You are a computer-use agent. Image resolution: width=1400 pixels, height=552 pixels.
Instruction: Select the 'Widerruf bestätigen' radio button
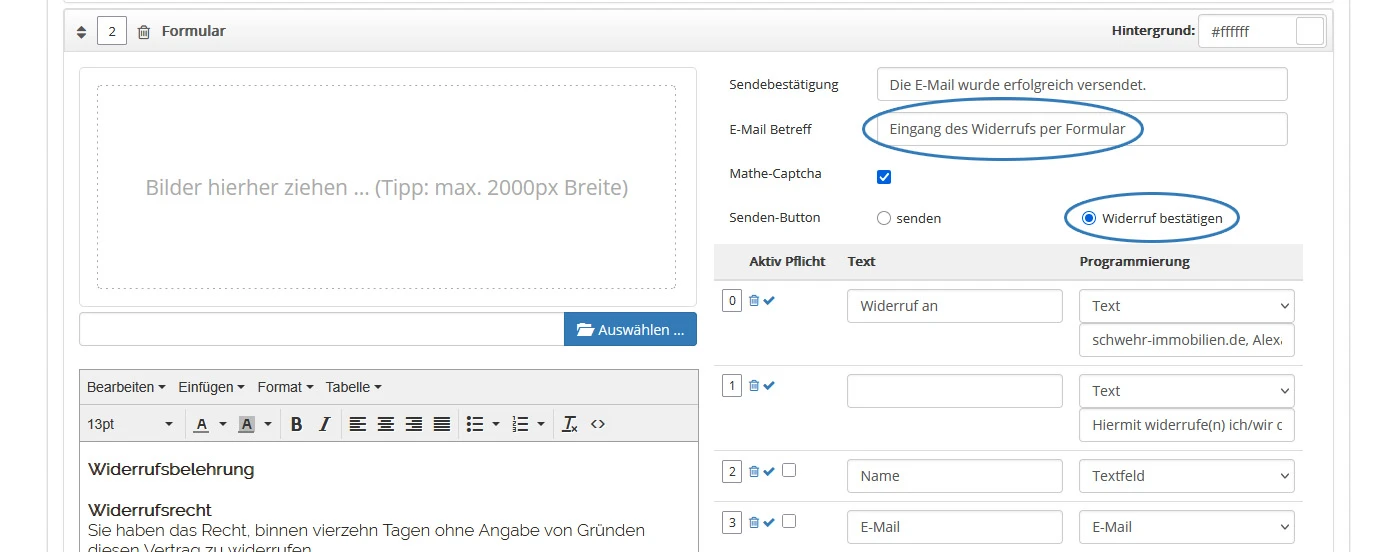[1089, 218]
